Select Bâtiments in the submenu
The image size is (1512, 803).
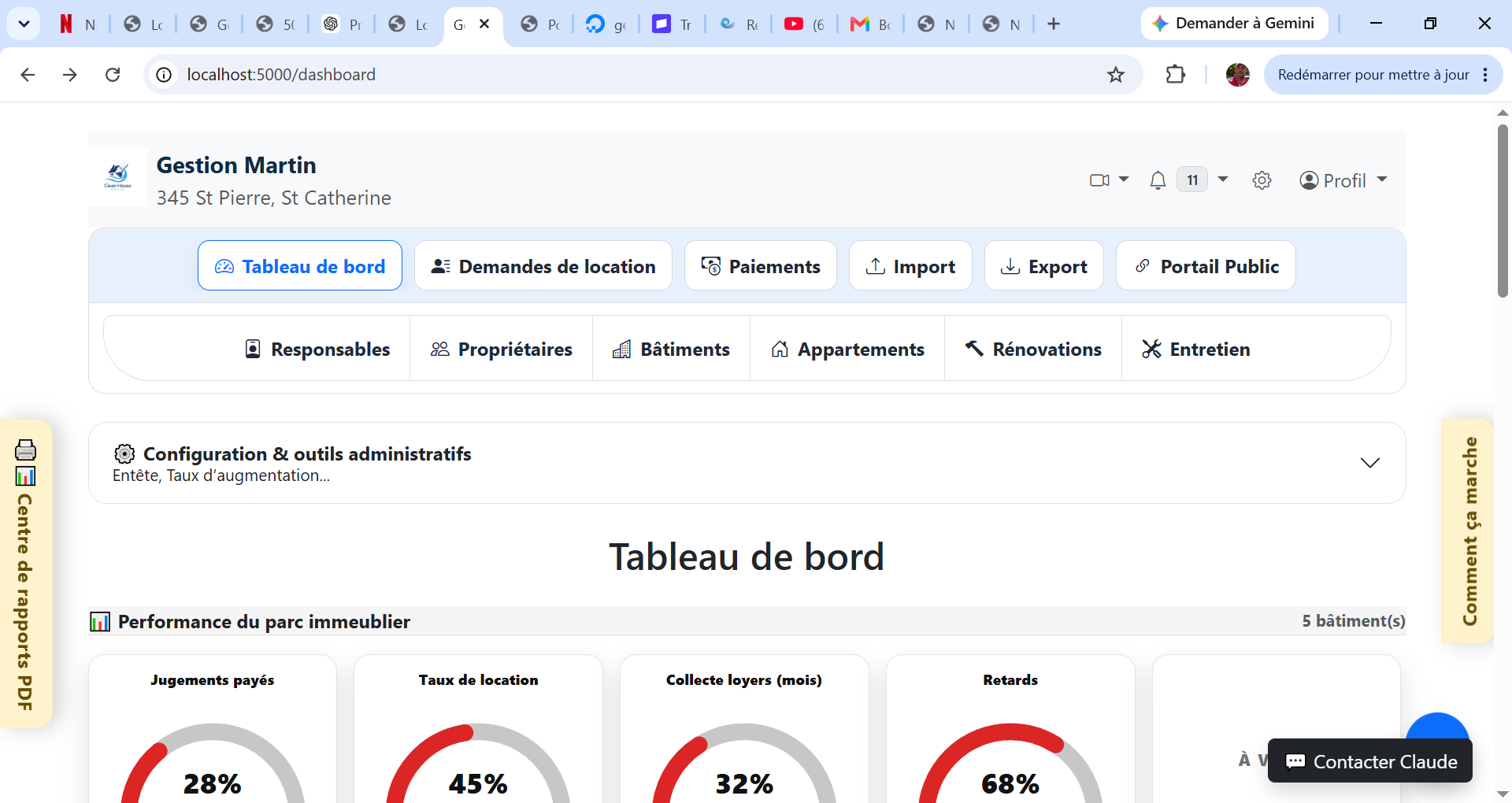[672, 349]
